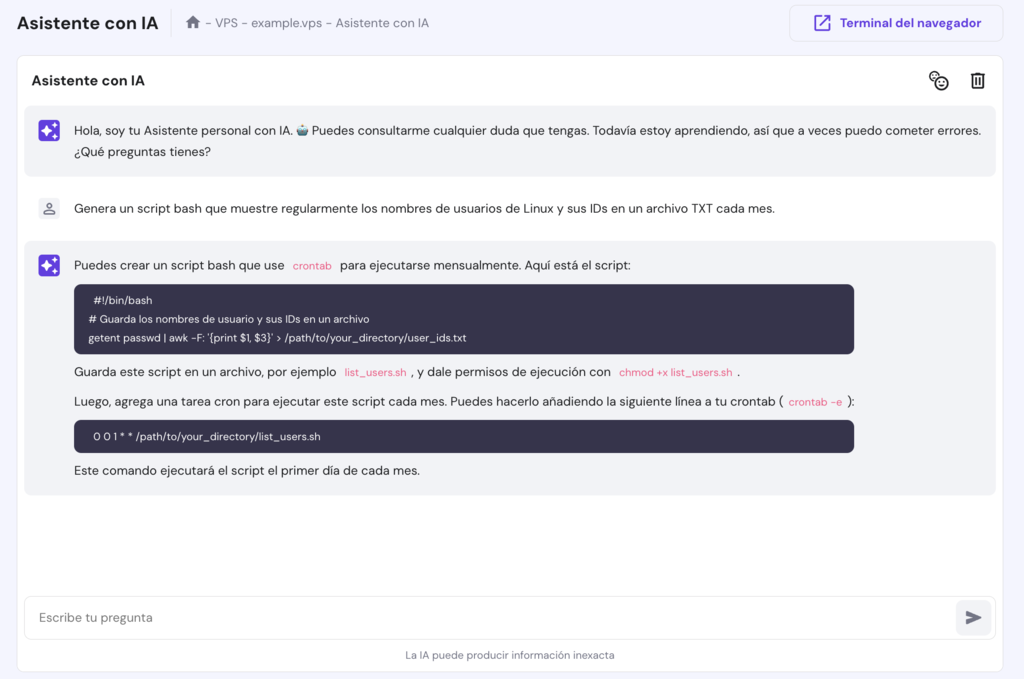
Task: Select the list_users.sh filename snippet
Action: (375, 371)
